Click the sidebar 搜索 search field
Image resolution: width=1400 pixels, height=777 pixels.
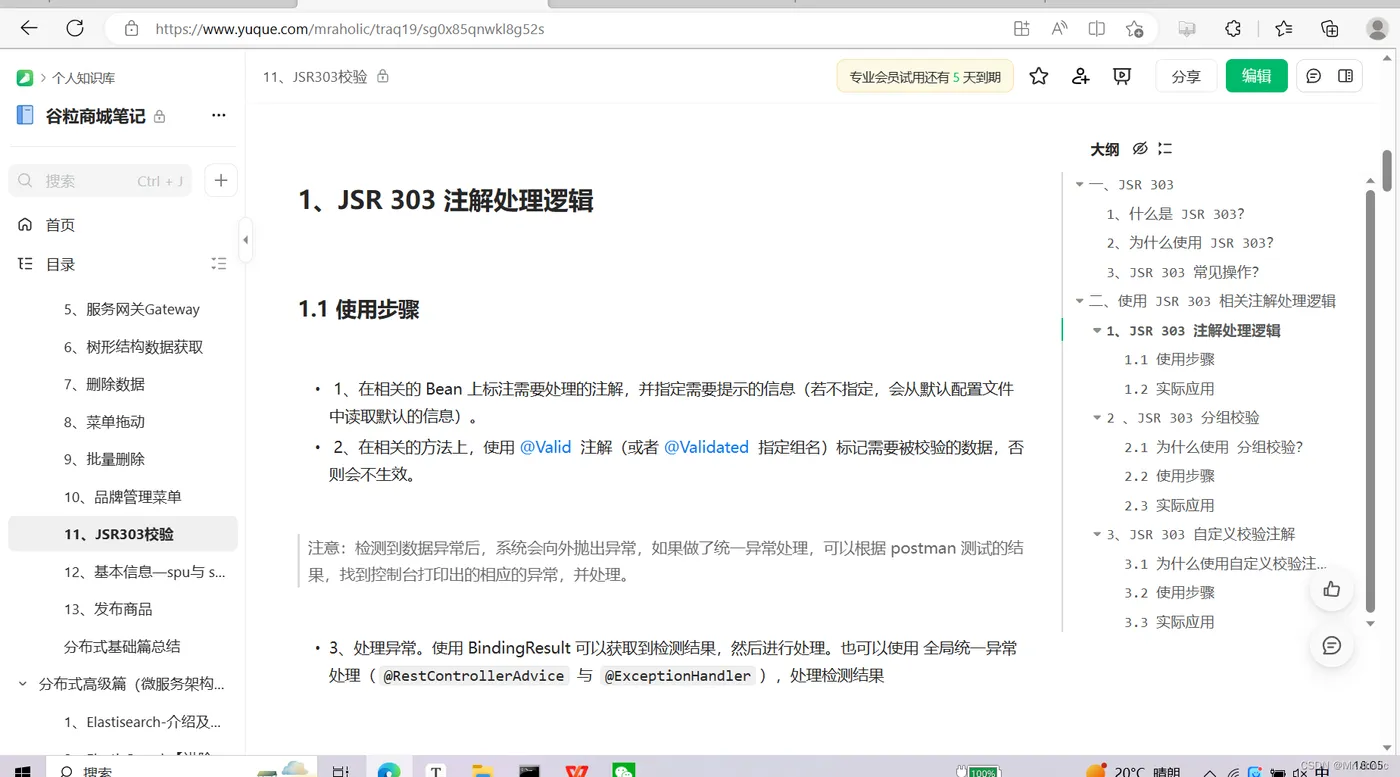pos(100,181)
